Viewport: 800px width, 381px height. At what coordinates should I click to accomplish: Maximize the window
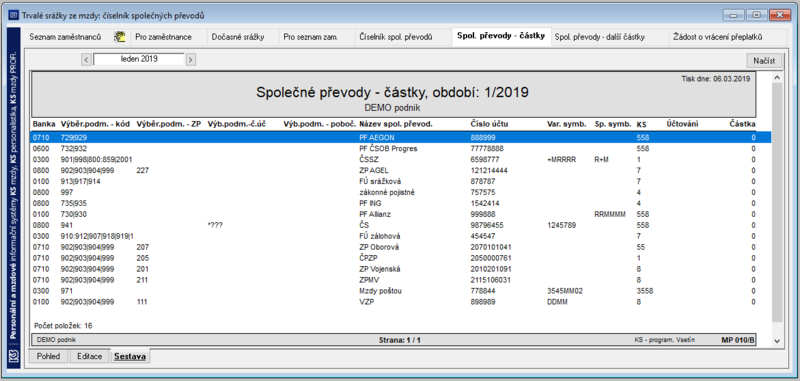(757, 15)
